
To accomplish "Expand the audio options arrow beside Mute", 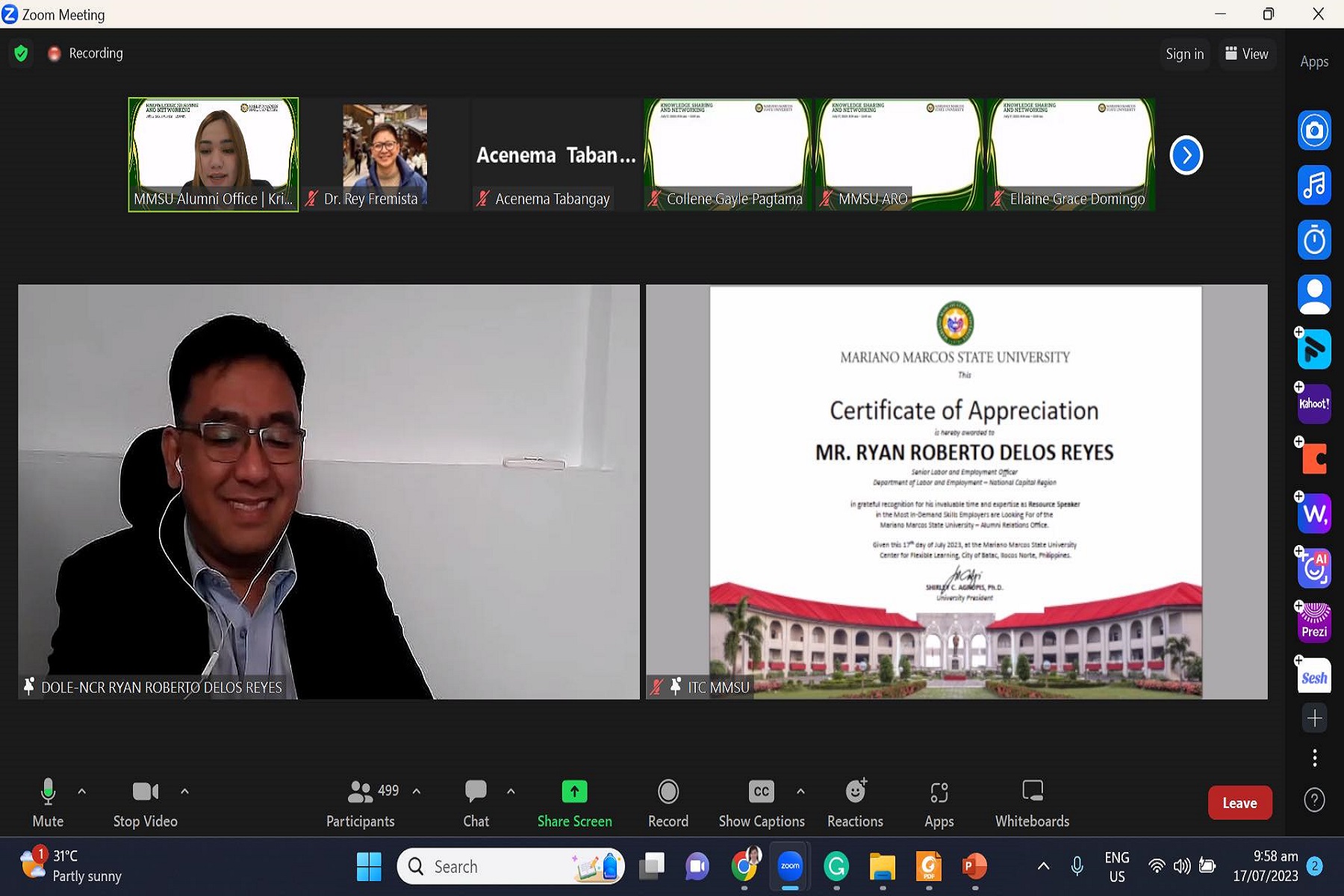I will [82, 791].
